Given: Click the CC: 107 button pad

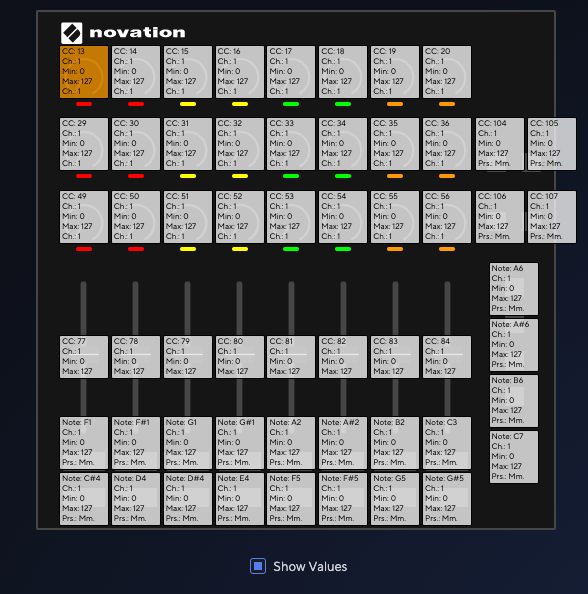Looking at the screenshot, I should coord(552,217).
